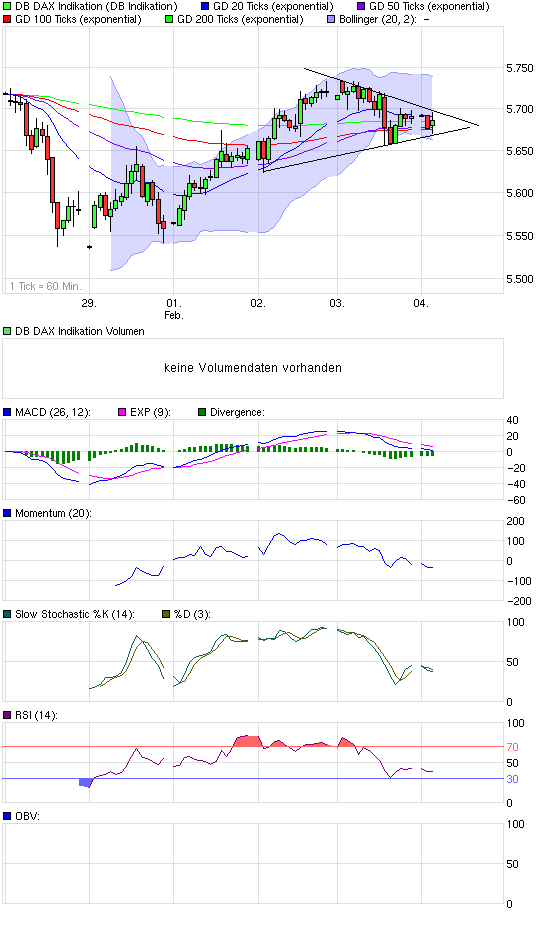Screen dimensions: 545x925
Task: Click the '1 Tick = 60 Min.' note
Action: (x=45, y=286)
